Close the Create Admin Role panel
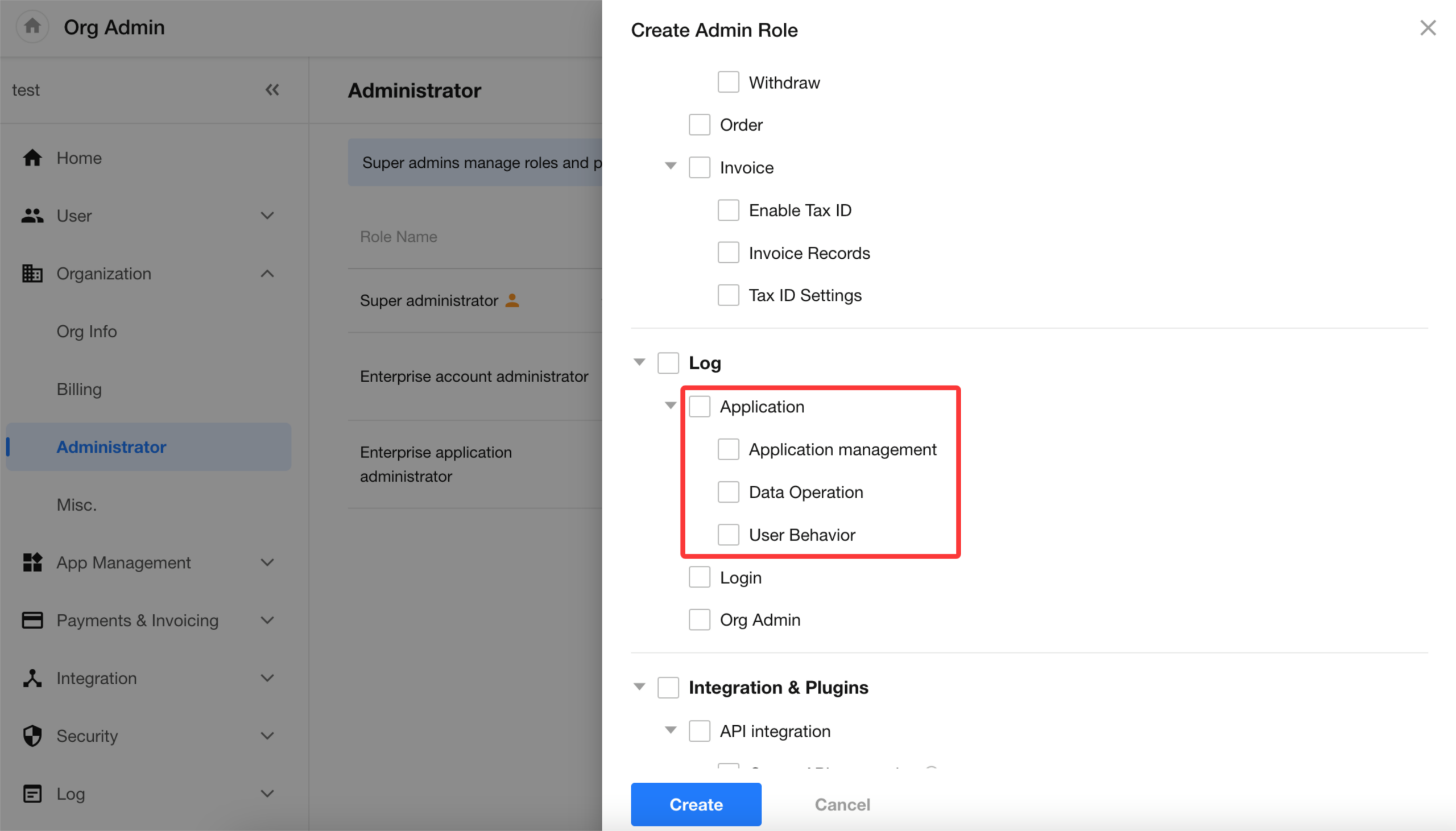Screen dimensions: 1456x831 tap(1428, 27)
